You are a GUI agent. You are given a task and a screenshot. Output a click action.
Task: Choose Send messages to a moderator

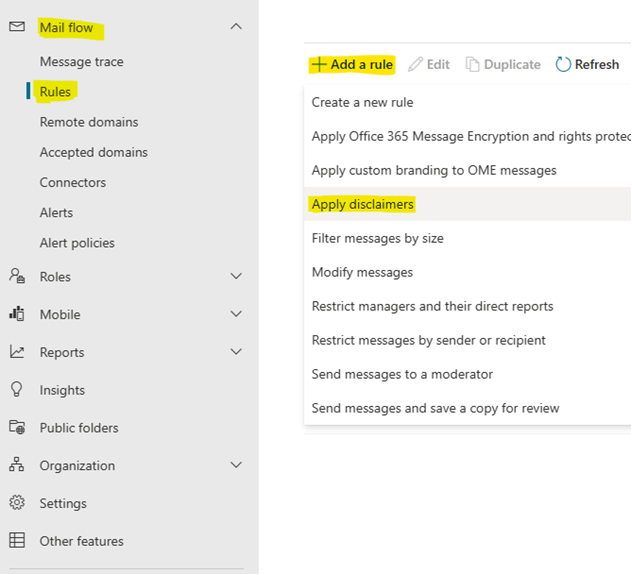point(468,374)
